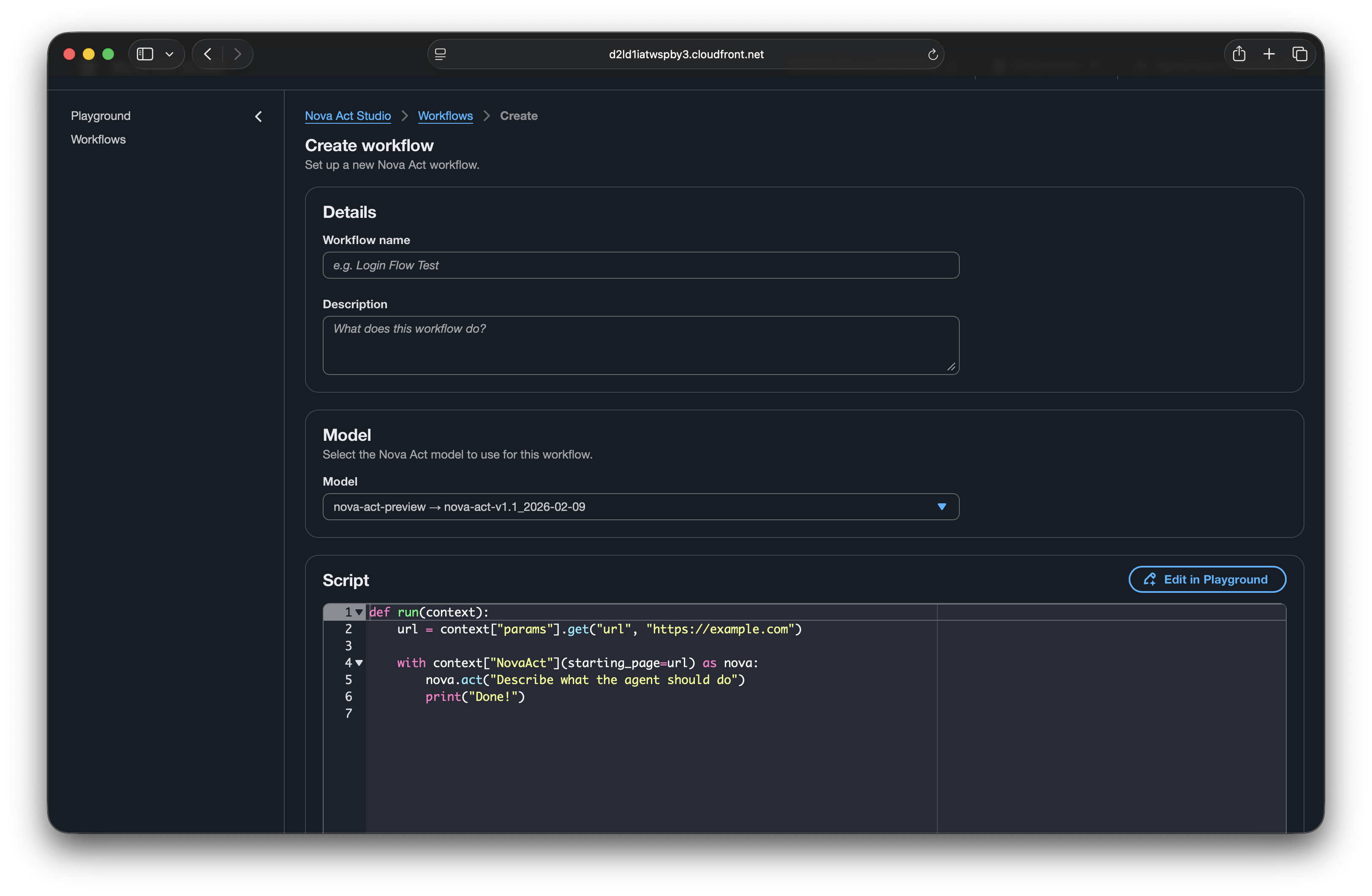Collapse code fold at line 4
This screenshot has height=896, width=1372.
(359, 663)
